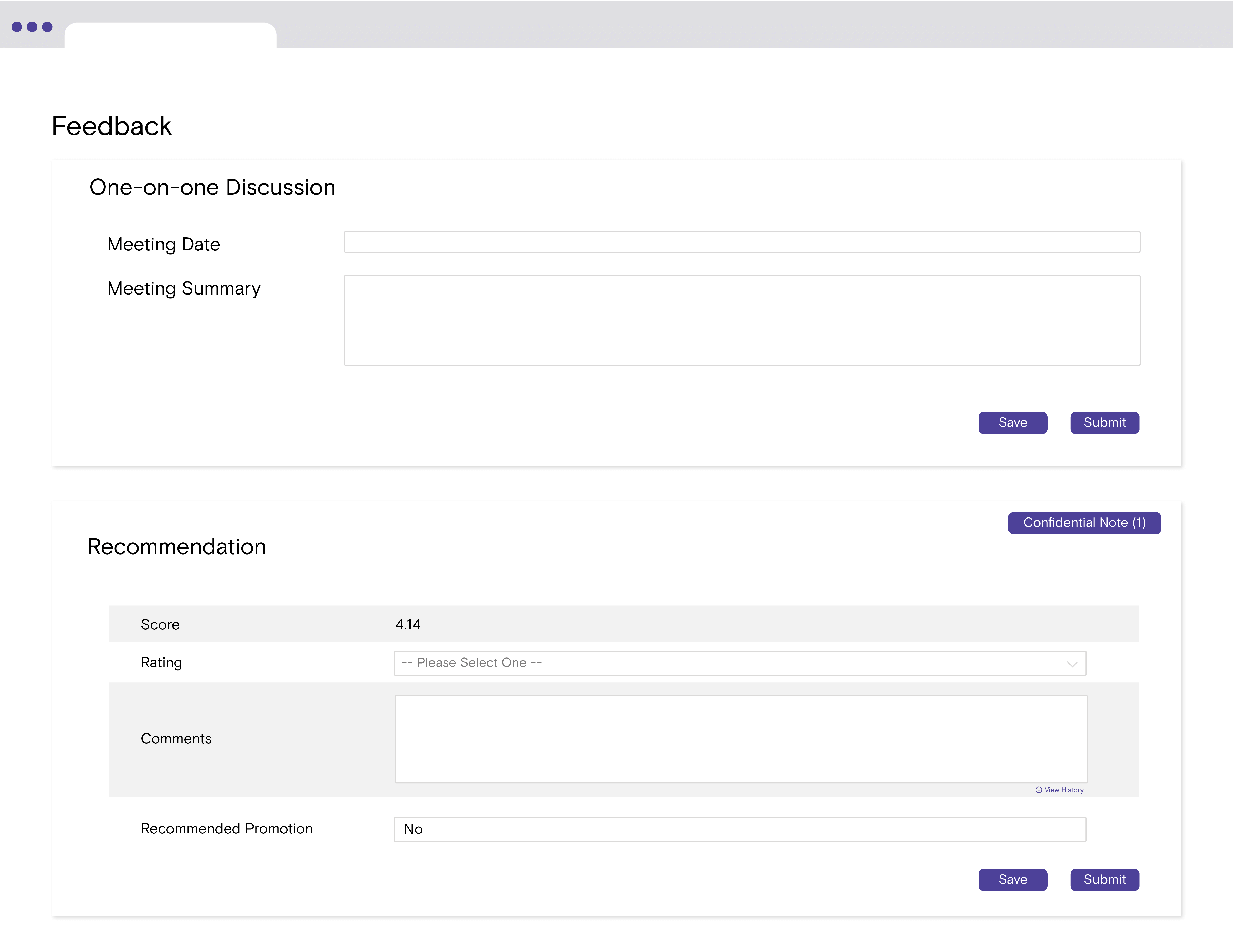The width and height of the screenshot is (1233, 952).
Task: Click the One-on-one Discussion heading
Action: (x=212, y=187)
